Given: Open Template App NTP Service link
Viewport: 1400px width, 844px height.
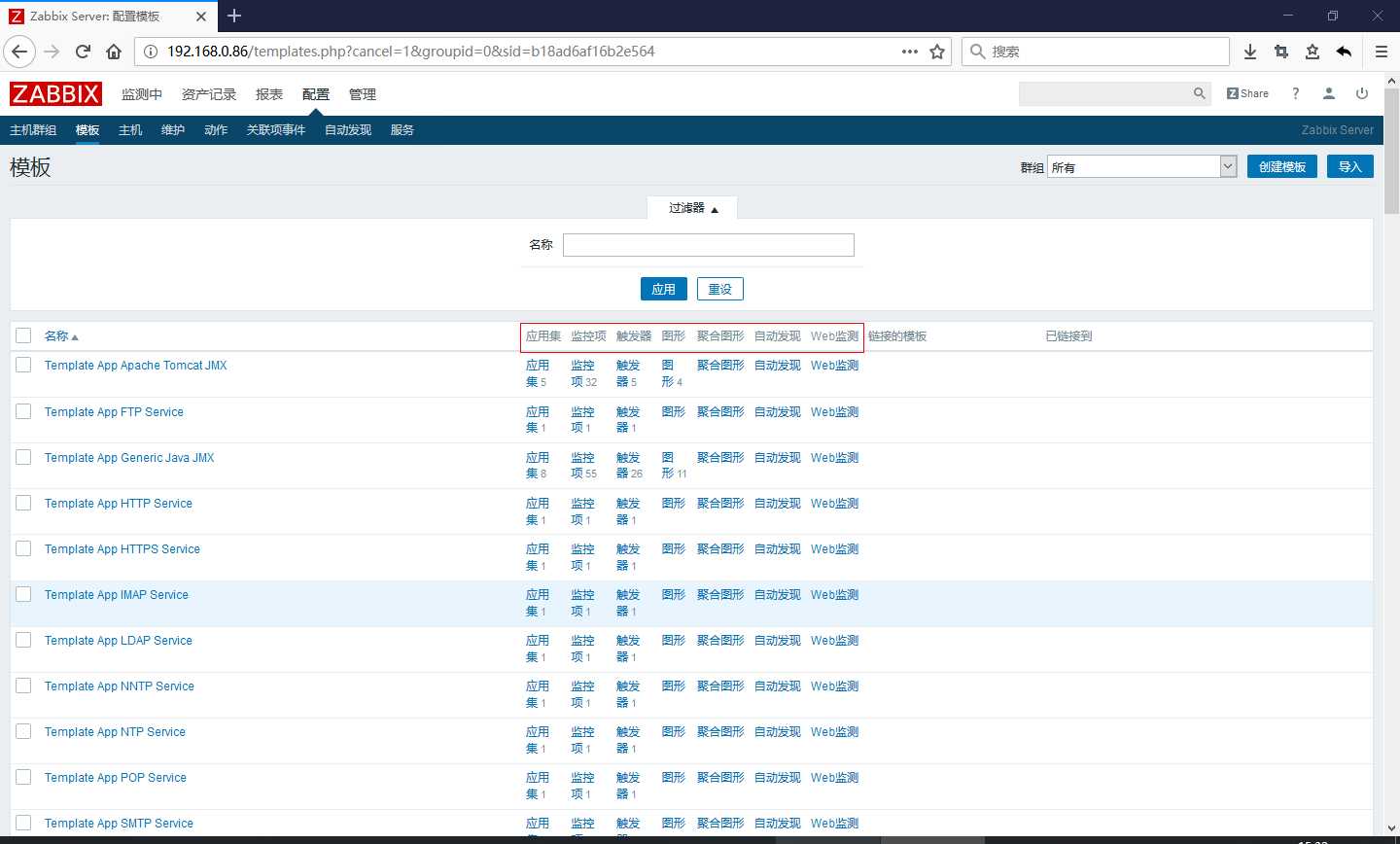Looking at the screenshot, I should coord(115,732).
